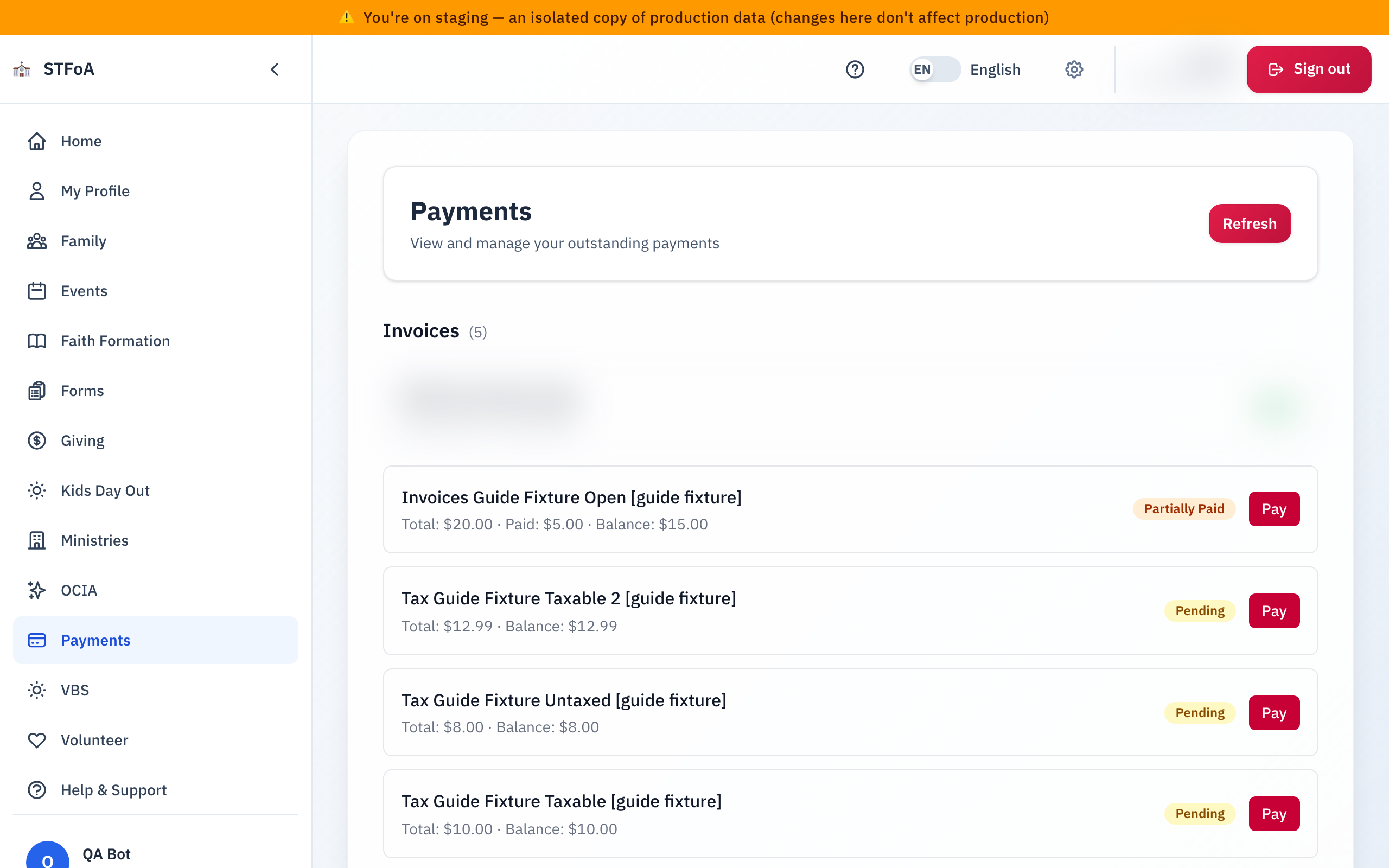Click the OCIA sparkle icon
The height and width of the screenshot is (868, 1389).
click(x=37, y=590)
